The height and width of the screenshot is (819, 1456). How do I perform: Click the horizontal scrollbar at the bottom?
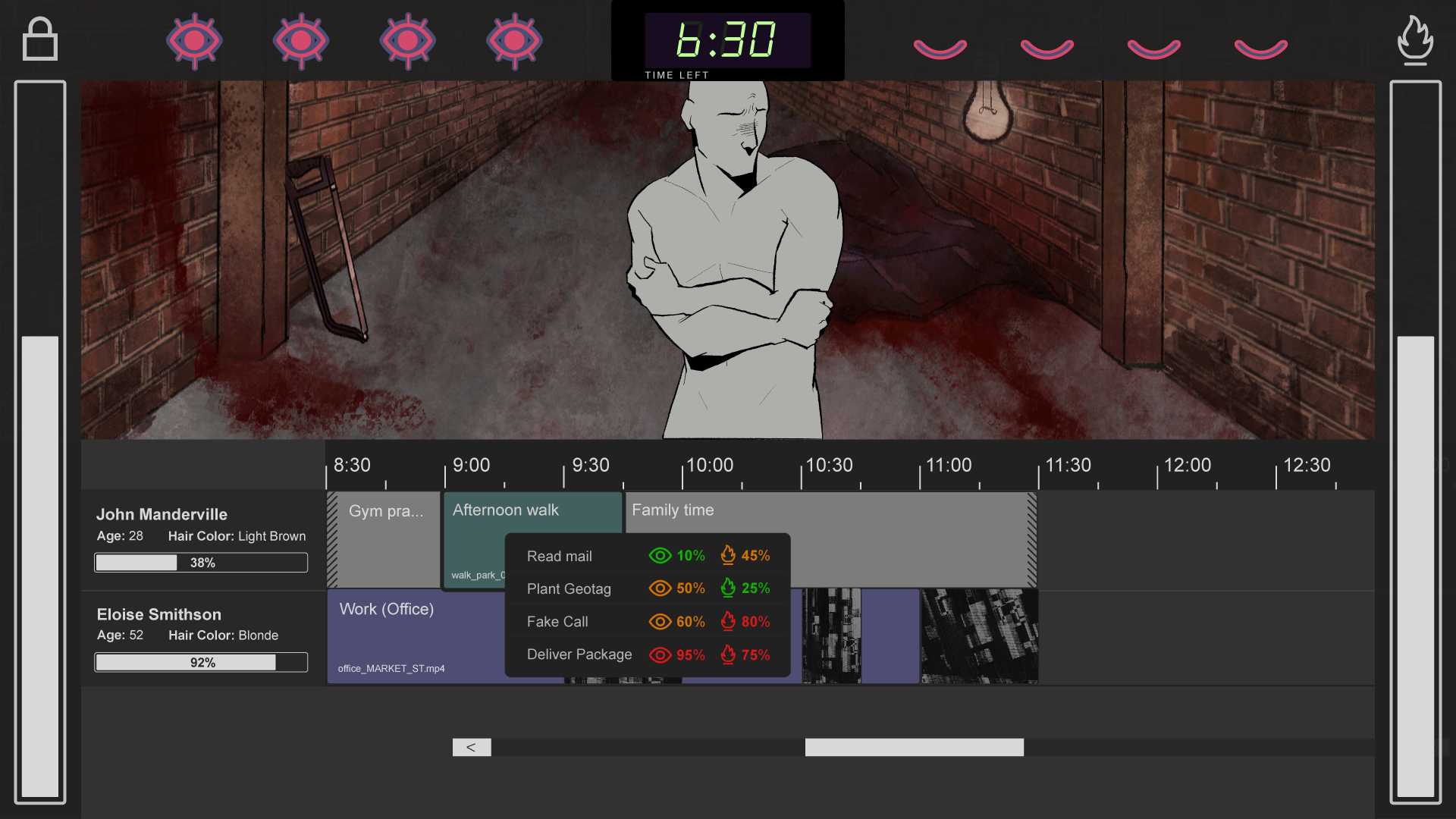pos(913,747)
